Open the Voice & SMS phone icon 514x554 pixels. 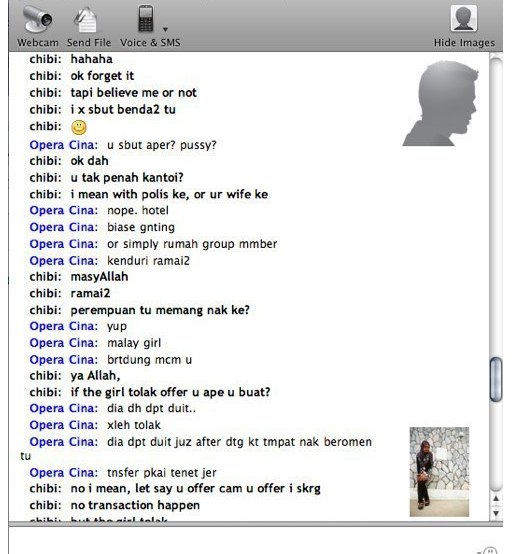click(x=146, y=18)
